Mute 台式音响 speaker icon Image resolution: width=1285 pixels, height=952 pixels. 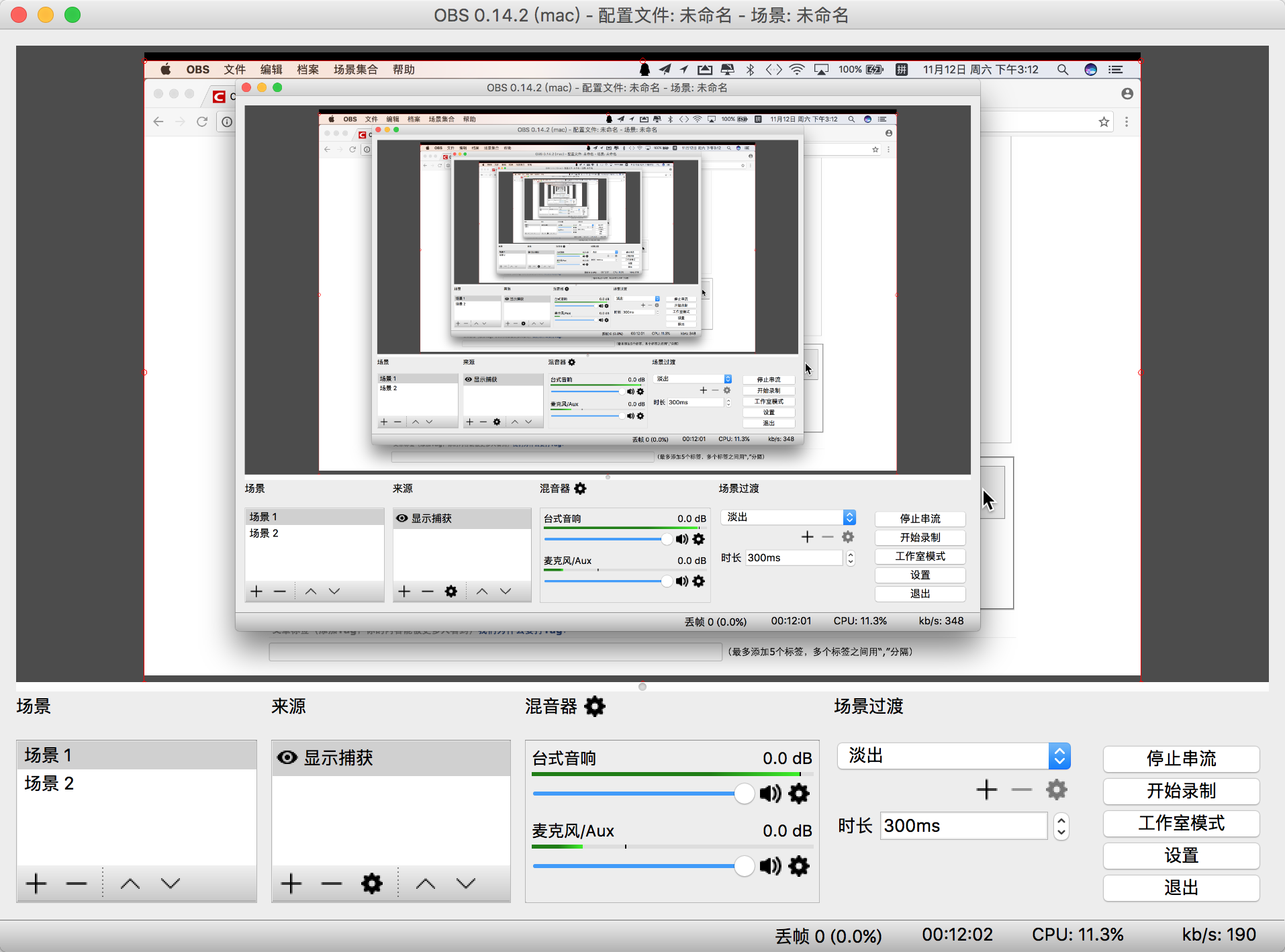click(771, 794)
